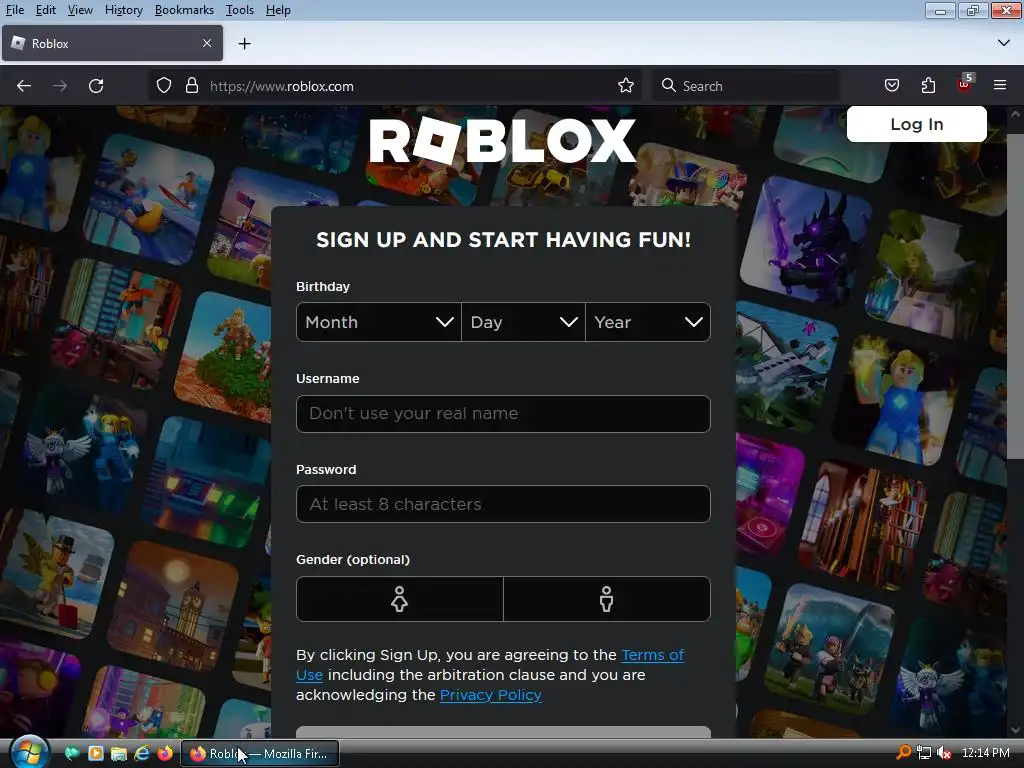Reload the current Roblox page

click(x=96, y=86)
